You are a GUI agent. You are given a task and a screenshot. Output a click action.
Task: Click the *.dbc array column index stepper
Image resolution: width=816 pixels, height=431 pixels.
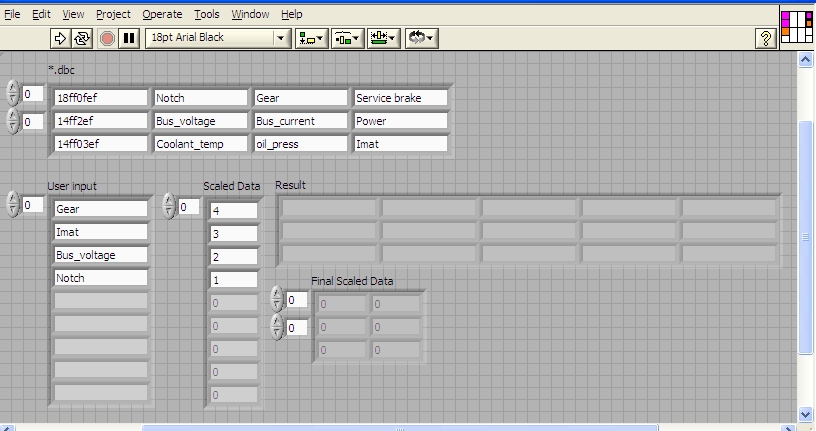click(x=13, y=122)
